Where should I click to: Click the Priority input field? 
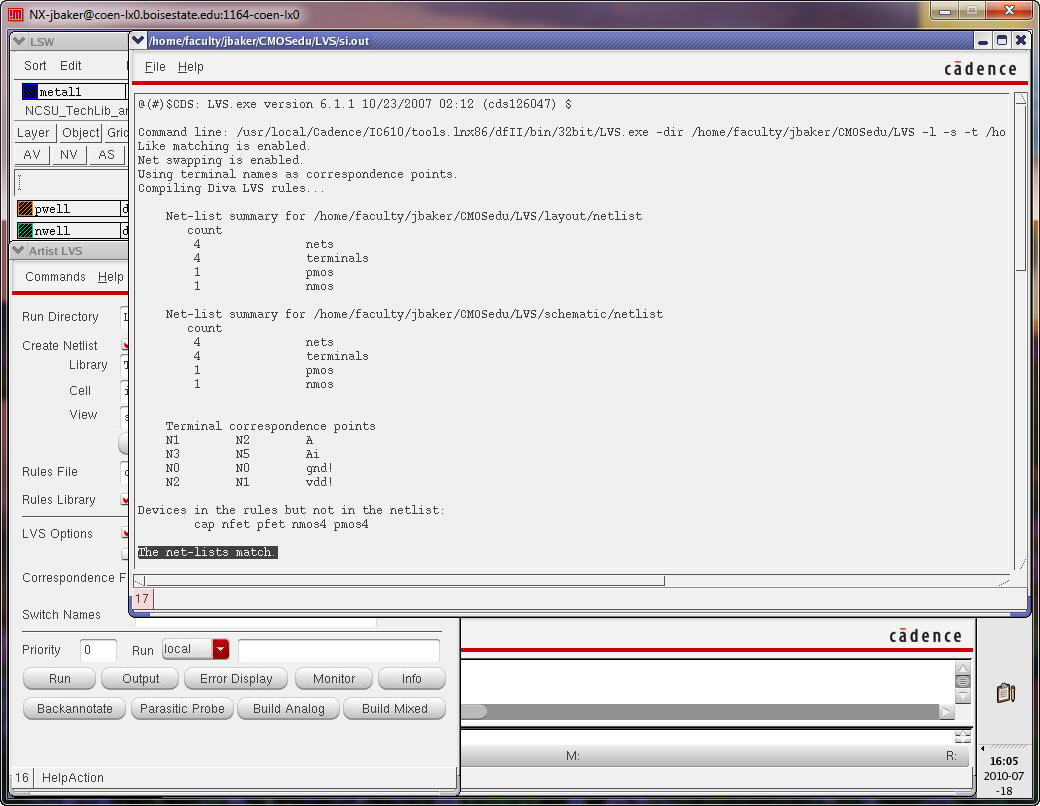(98, 649)
